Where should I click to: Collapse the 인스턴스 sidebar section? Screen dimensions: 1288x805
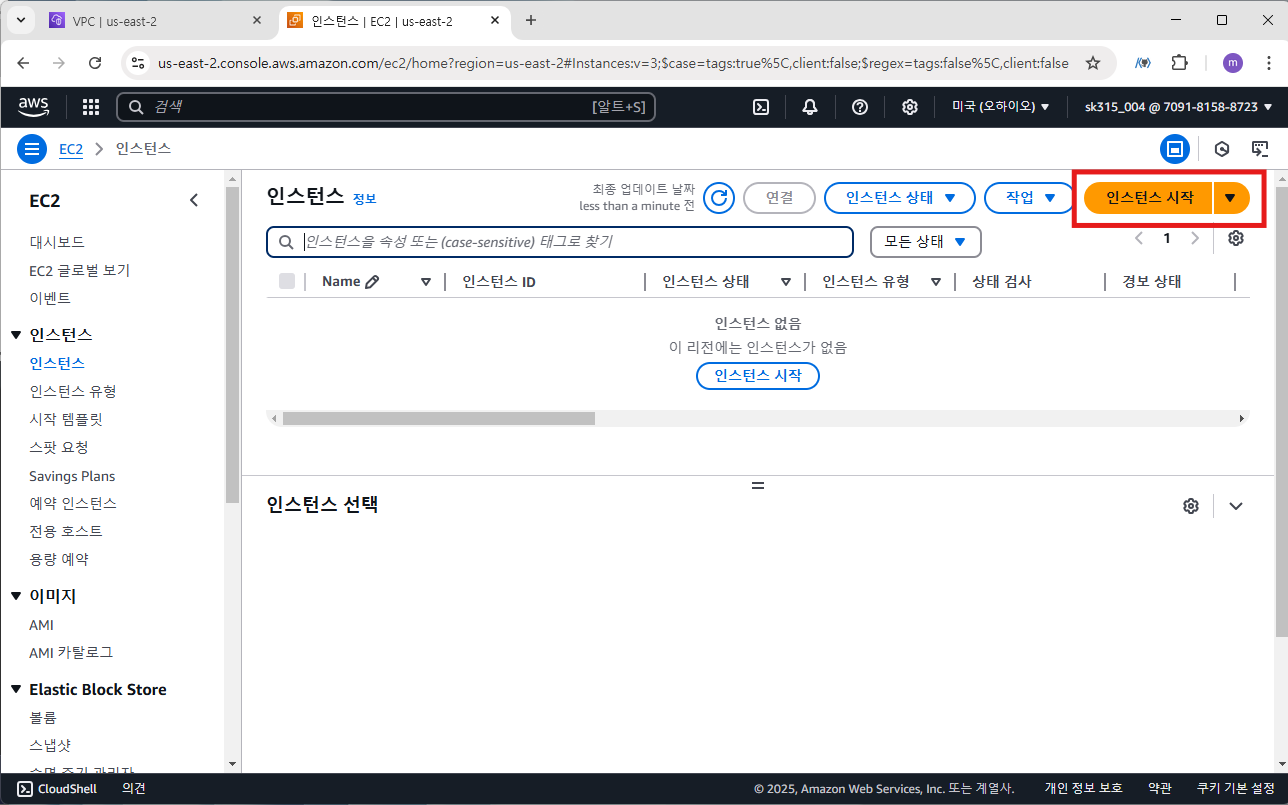pos(16,335)
